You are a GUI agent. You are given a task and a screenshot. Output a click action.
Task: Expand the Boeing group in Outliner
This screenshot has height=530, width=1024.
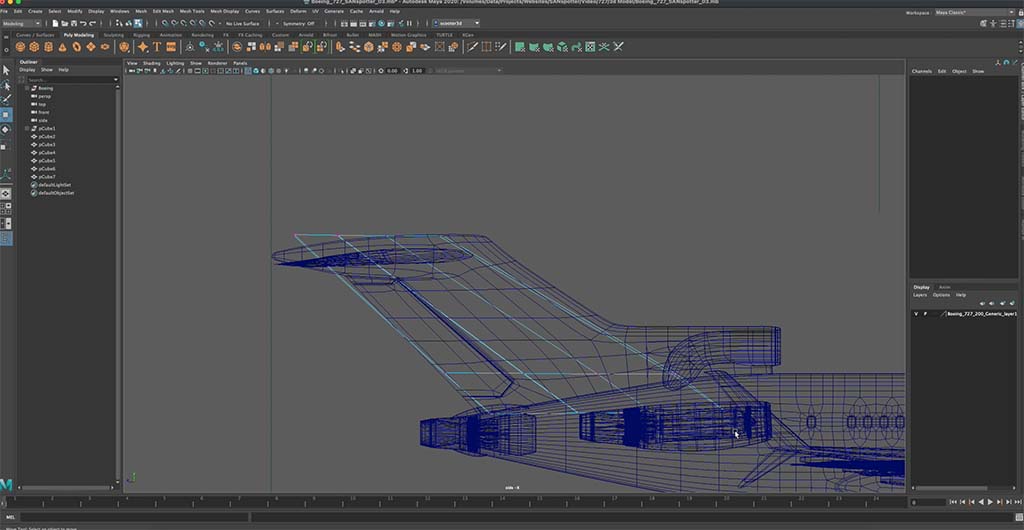point(28,88)
